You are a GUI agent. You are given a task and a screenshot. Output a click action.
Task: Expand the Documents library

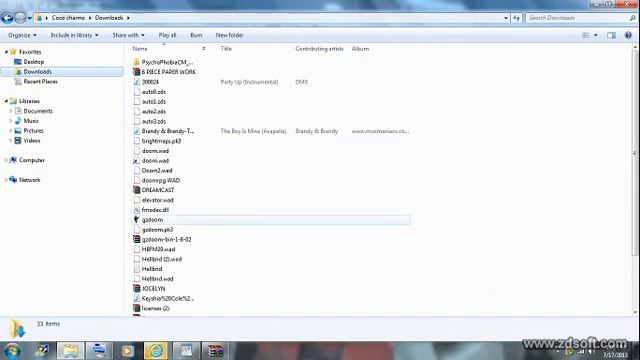(x=11, y=111)
